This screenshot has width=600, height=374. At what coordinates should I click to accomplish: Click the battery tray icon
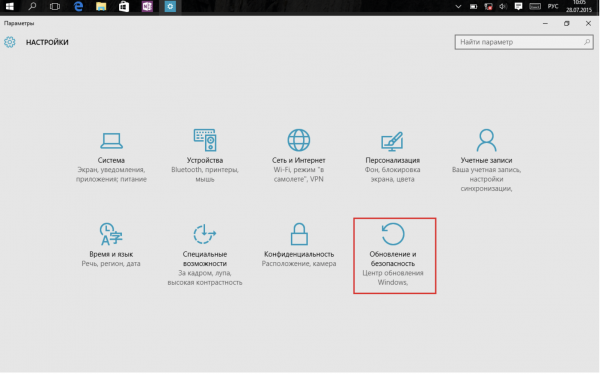pos(473,7)
